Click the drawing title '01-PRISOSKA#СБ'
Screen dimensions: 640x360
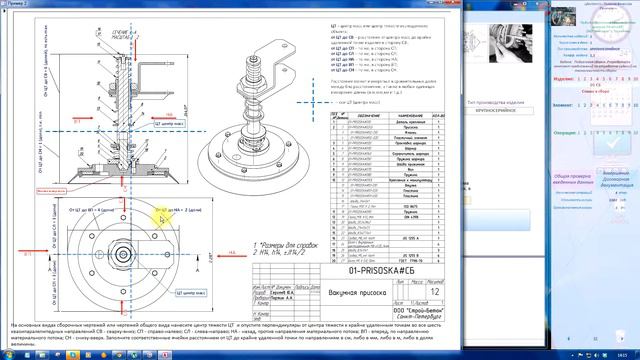click(382, 271)
